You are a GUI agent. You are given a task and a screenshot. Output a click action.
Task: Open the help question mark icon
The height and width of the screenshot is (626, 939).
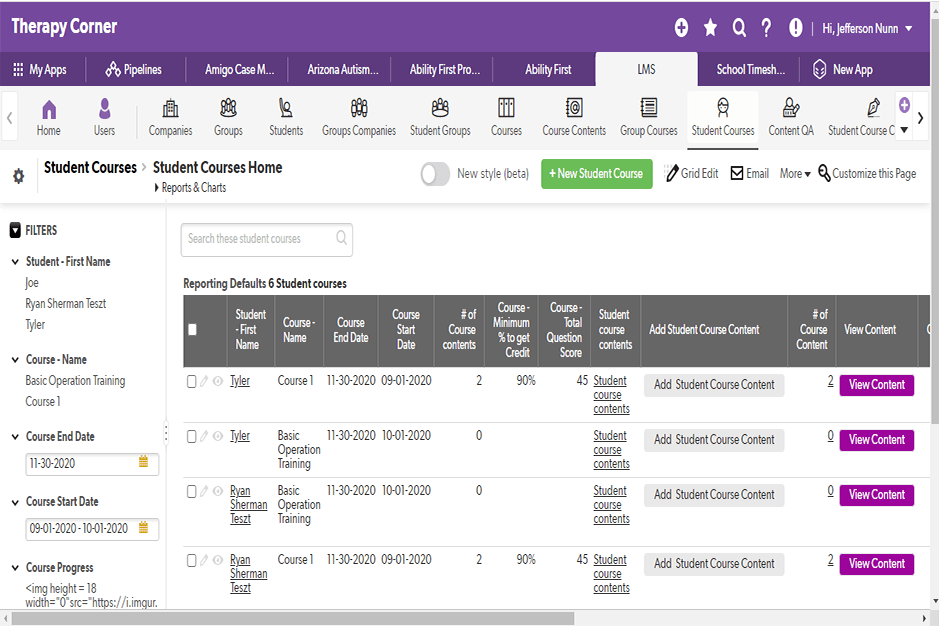click(767, 28)
